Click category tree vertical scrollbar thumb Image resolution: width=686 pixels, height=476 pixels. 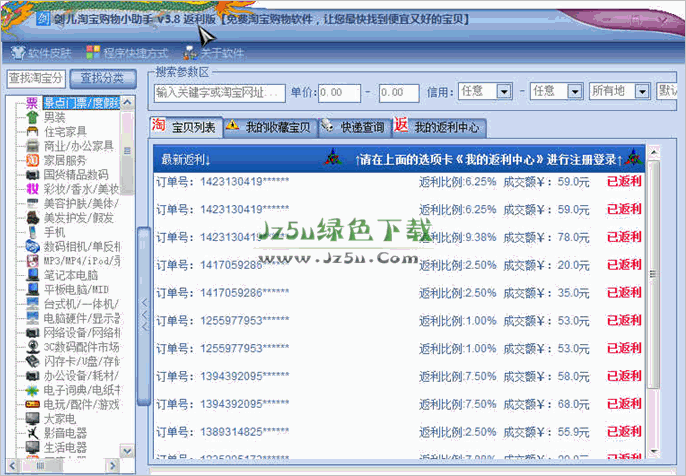[127, 151]
